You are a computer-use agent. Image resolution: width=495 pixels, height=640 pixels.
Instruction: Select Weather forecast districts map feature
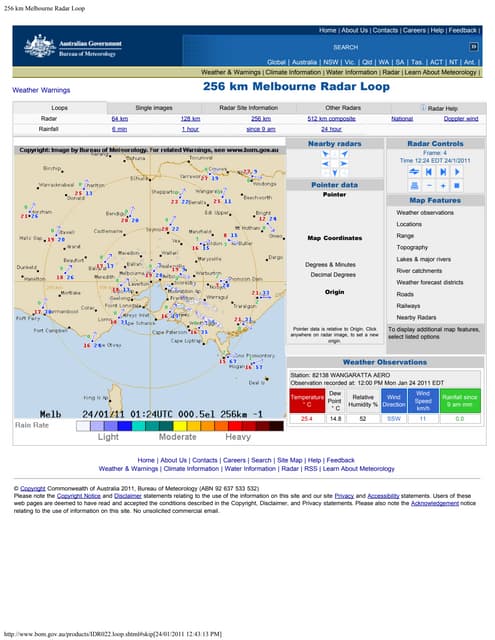pyautogui.click(x=430, y=282)
